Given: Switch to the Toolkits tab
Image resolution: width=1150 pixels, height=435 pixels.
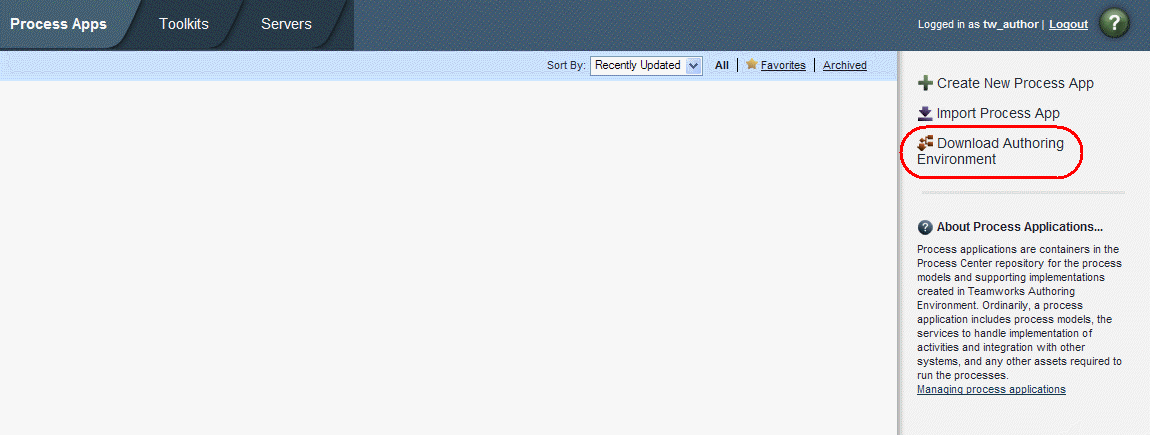Looking at the screenshot, I should point(183,24).
